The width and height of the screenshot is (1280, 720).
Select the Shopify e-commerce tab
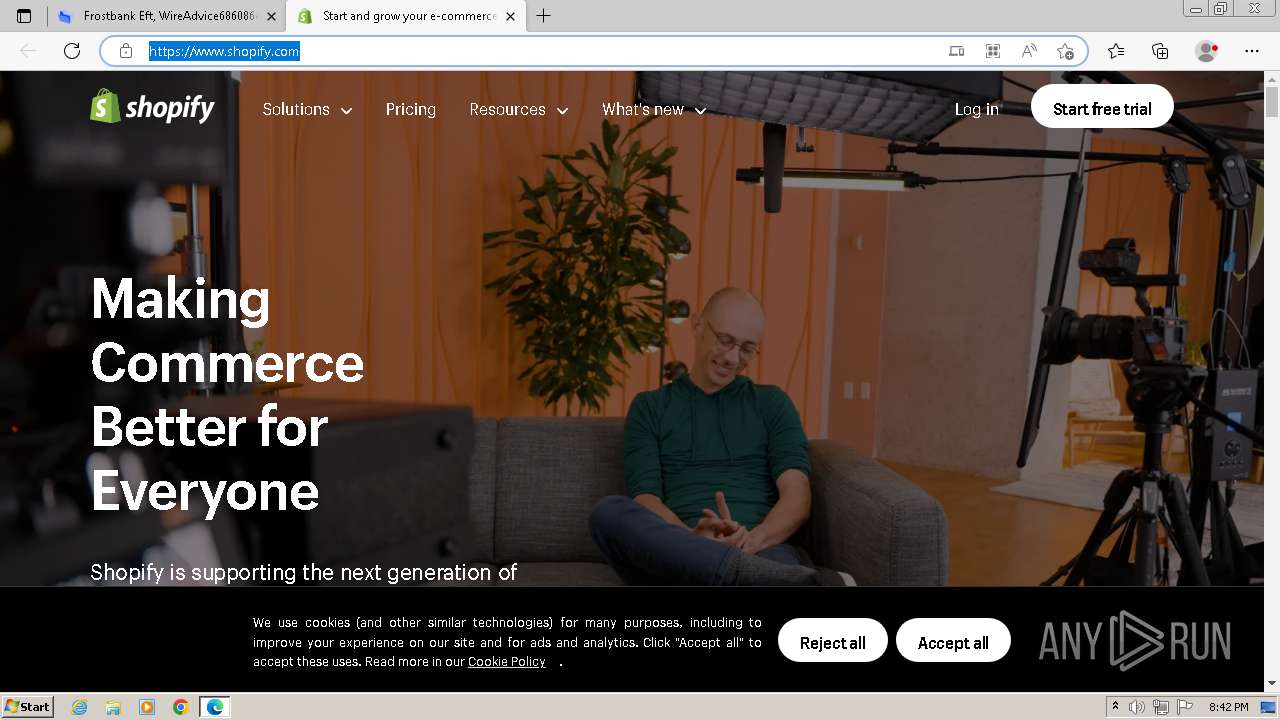pos(408,16)
